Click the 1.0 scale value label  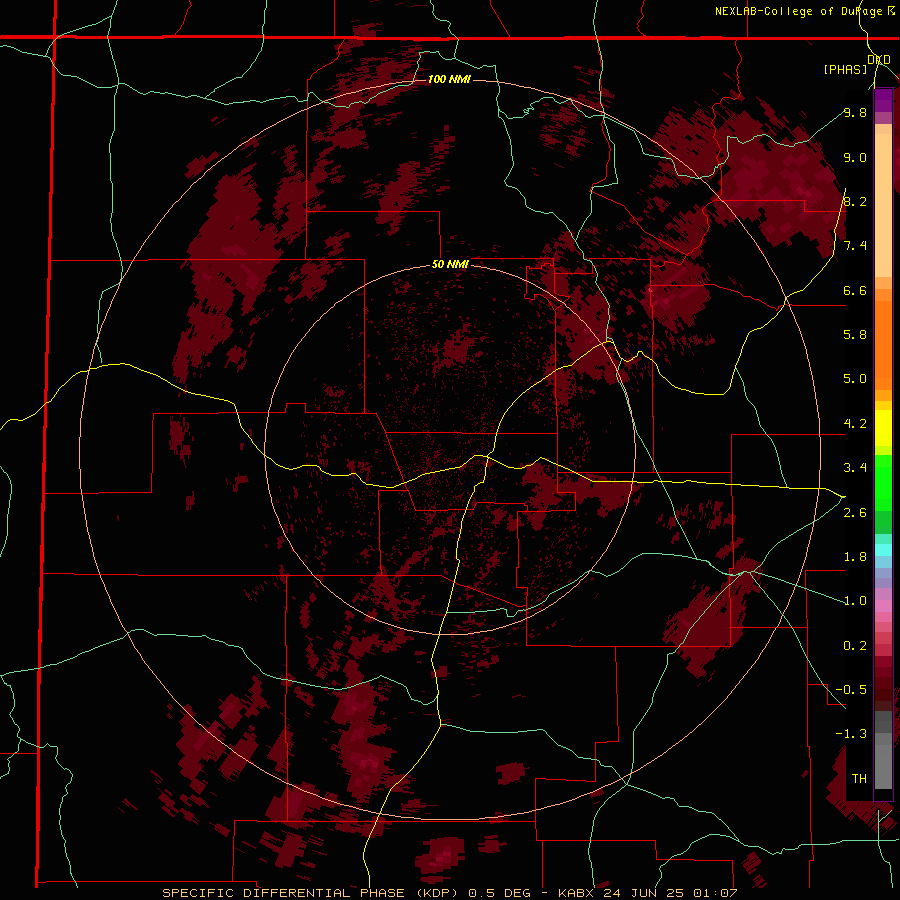point(855,601)
